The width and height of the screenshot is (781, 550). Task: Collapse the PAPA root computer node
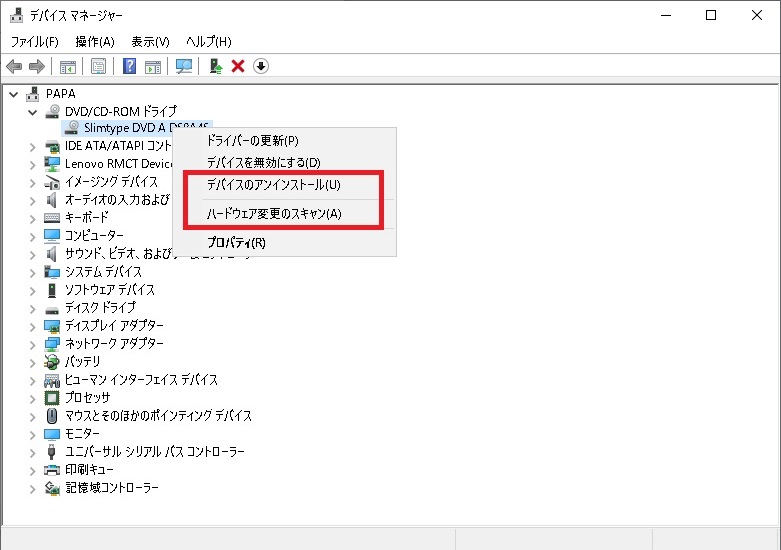point(13,93)
